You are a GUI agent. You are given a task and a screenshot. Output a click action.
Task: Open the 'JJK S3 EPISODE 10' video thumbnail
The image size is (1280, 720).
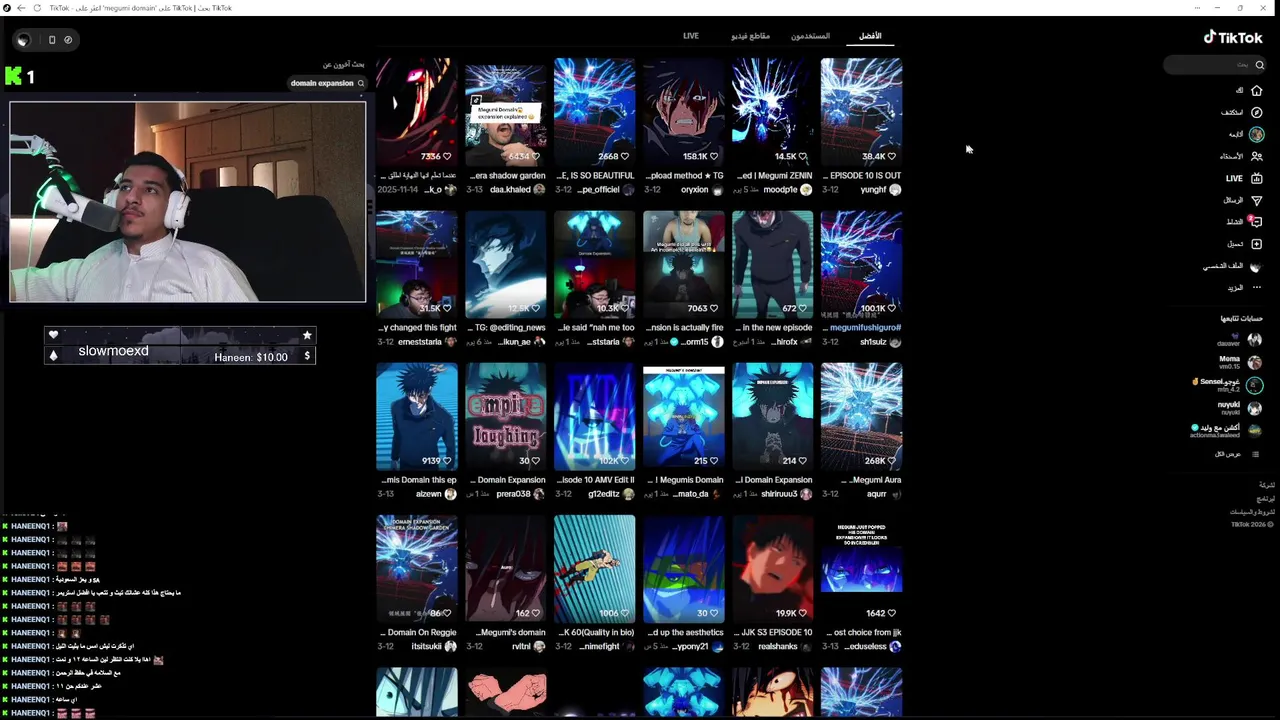[772, 568]
